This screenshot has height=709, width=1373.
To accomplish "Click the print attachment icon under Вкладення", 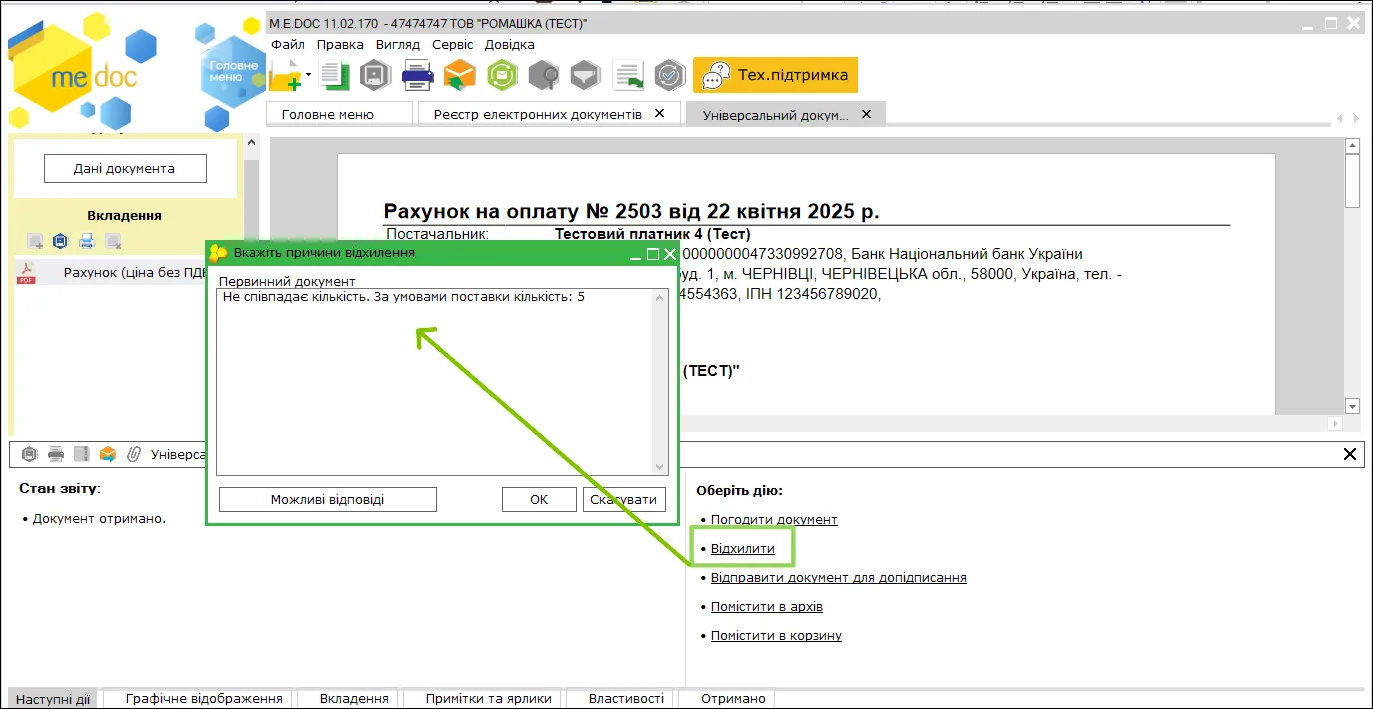I will (x=87, y=240).
